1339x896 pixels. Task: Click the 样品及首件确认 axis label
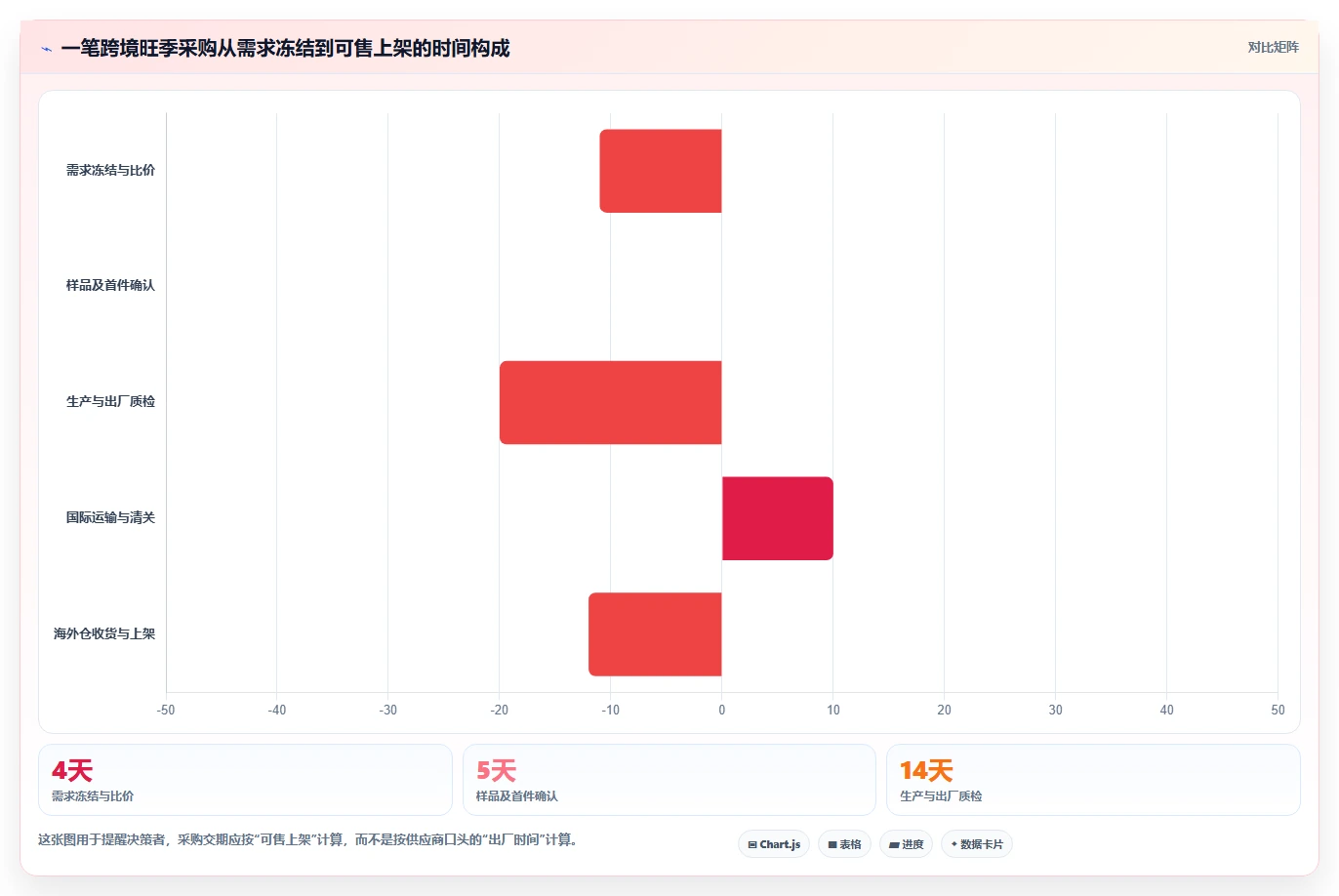pyautogui.click(x=110, y=286)
